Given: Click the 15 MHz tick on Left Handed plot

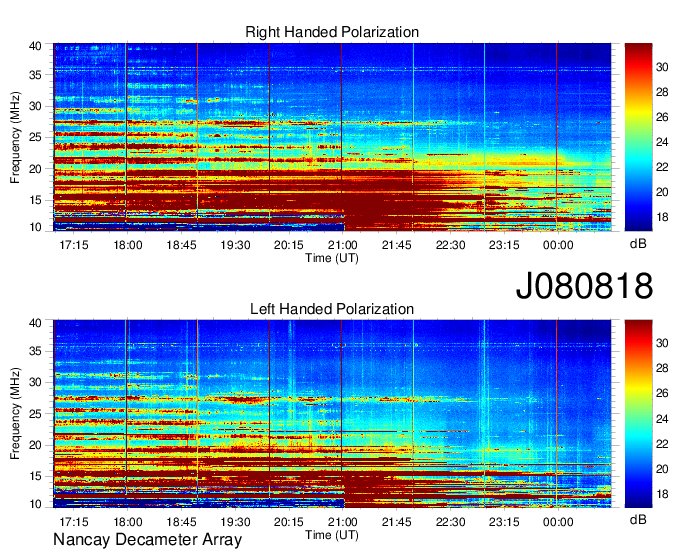Looking at the screenshot, I should 35,477.
